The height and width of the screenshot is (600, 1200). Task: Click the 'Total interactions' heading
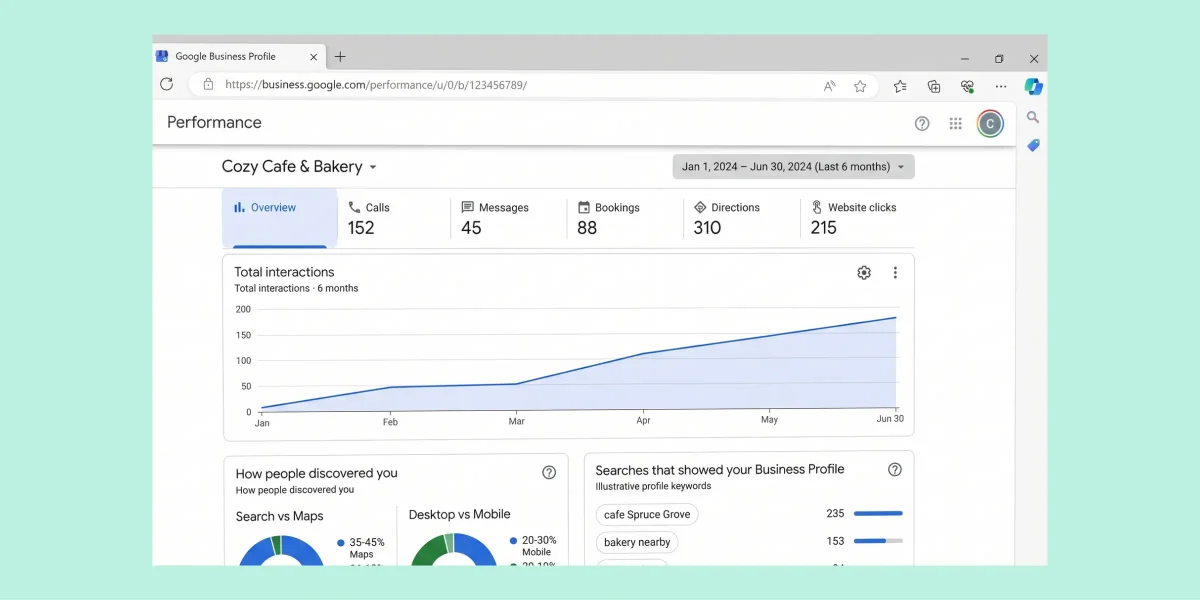tap(284, 272)
